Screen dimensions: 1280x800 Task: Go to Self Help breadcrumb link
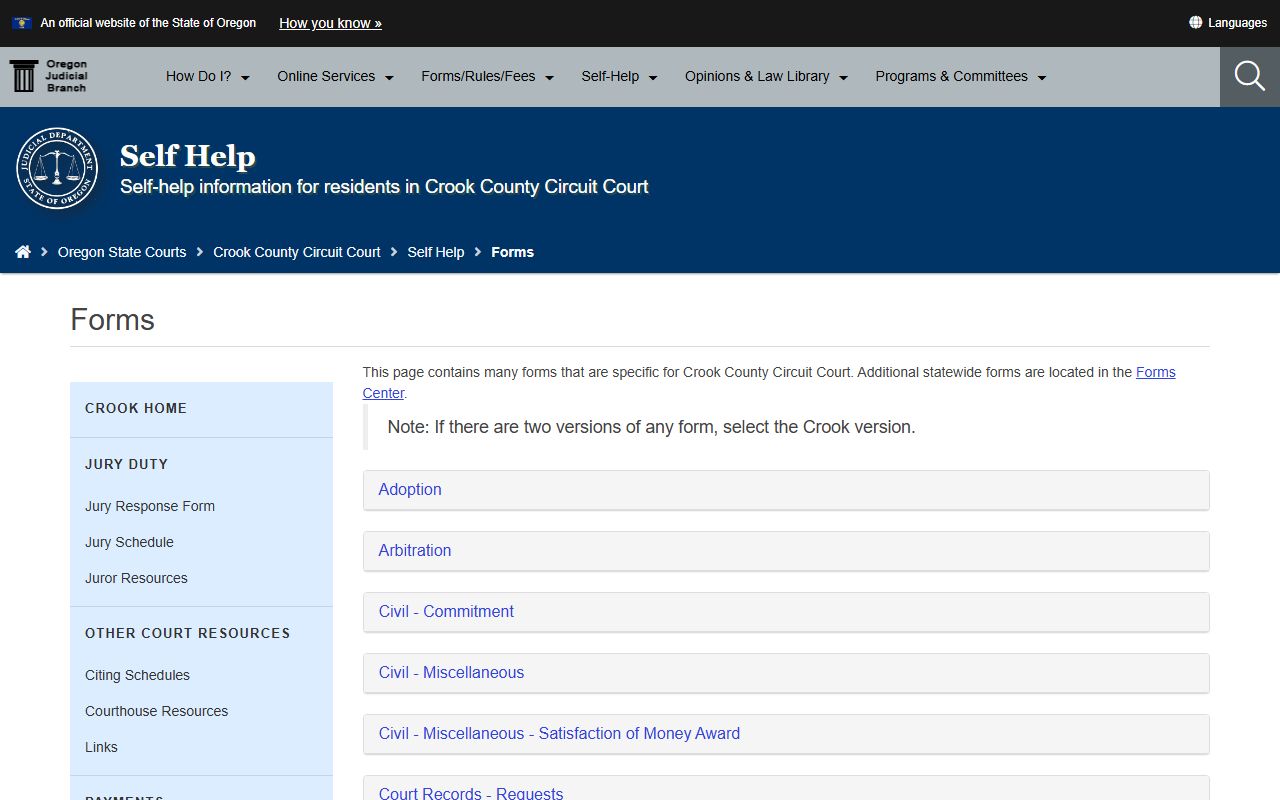(x=436, y=252)
